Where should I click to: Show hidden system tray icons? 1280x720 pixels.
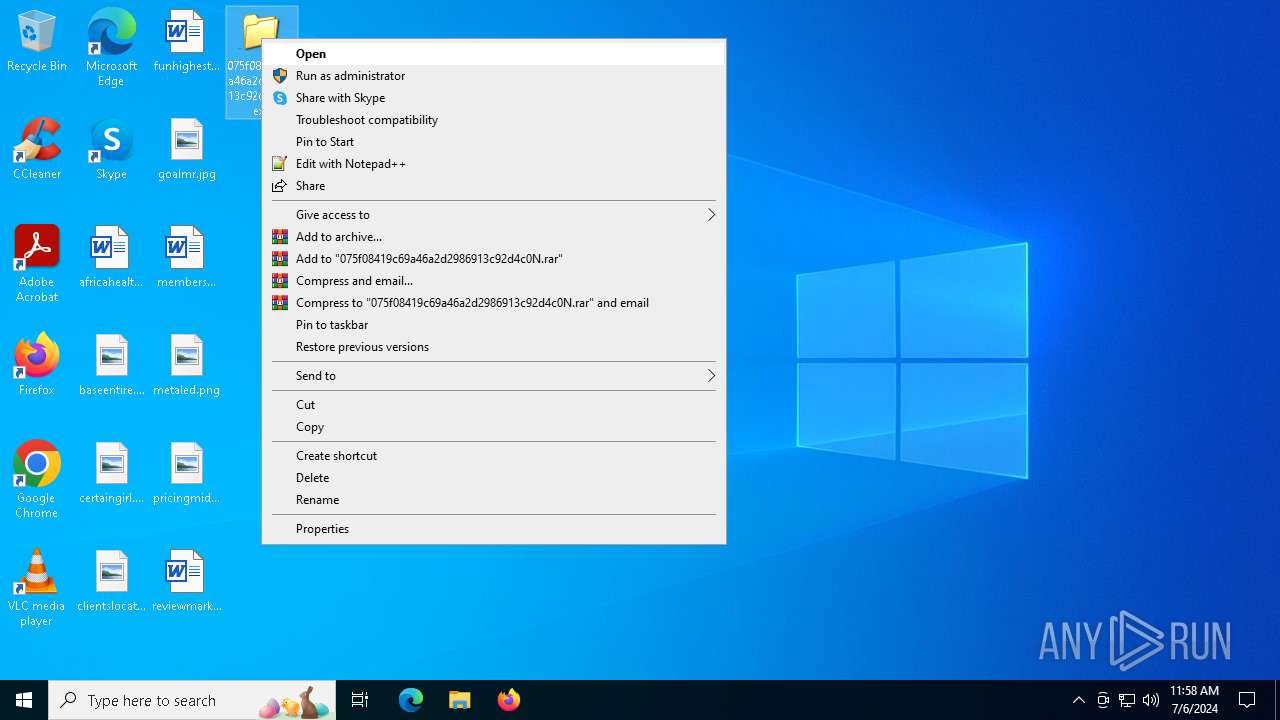point(1078,700)
